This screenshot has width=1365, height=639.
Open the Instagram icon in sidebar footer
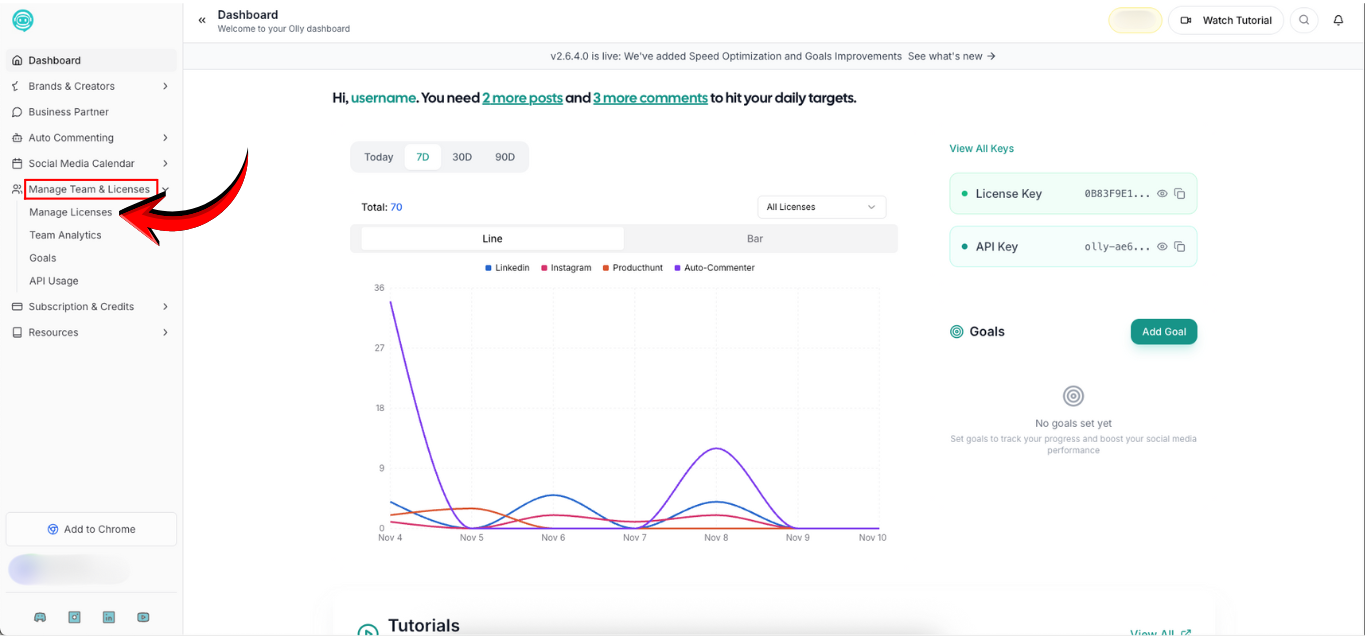pos(74,617)
